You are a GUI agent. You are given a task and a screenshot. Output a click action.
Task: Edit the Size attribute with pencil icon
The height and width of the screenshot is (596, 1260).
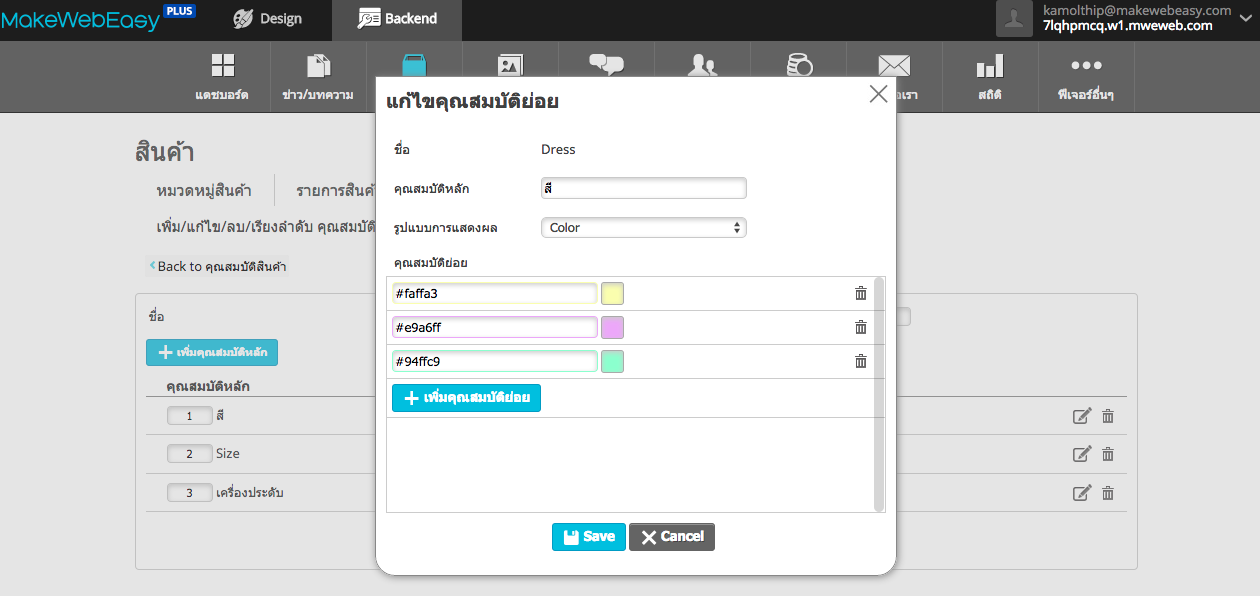(x=1081, y=454)
